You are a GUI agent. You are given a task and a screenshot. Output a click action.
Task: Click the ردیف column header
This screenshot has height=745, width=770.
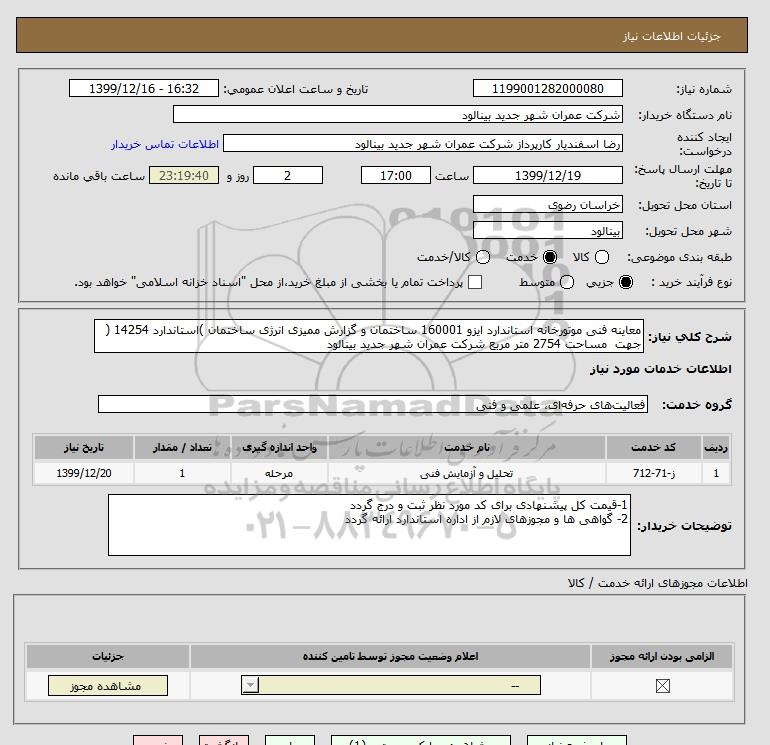(x=716, y=447)
